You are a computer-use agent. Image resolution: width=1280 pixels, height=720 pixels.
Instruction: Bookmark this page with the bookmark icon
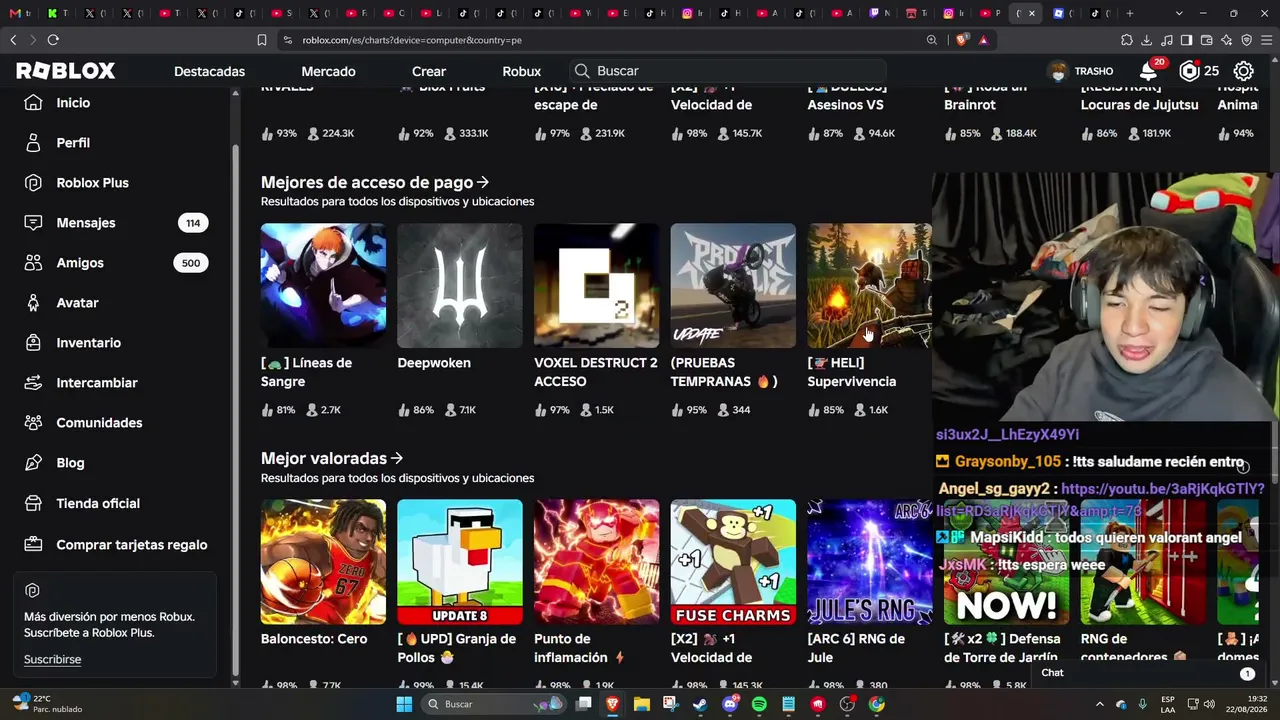(x=262, y=40)
